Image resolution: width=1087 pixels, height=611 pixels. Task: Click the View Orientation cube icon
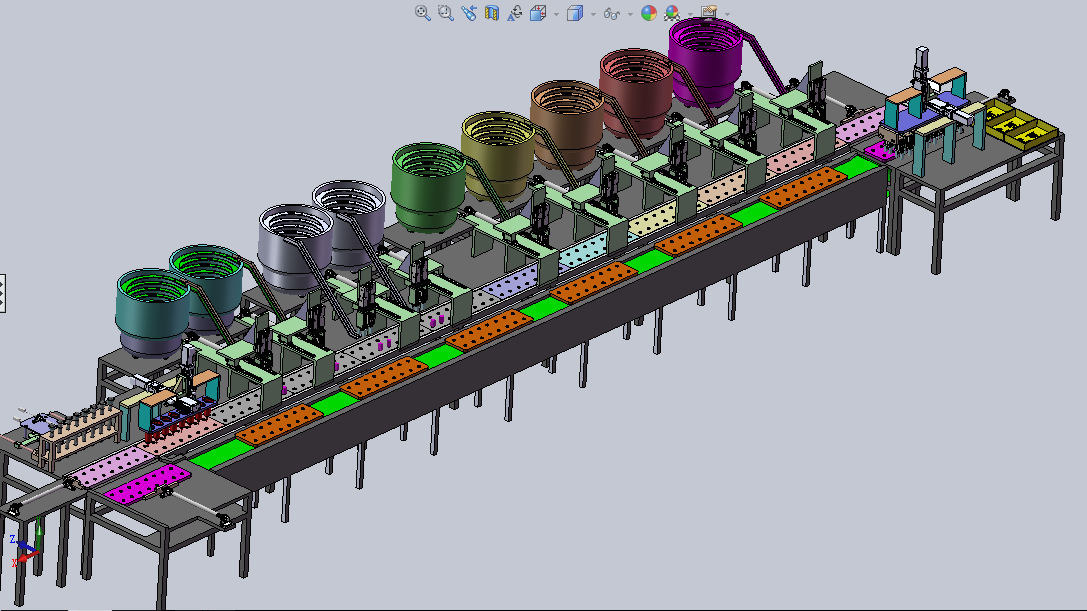pos(538,12)
